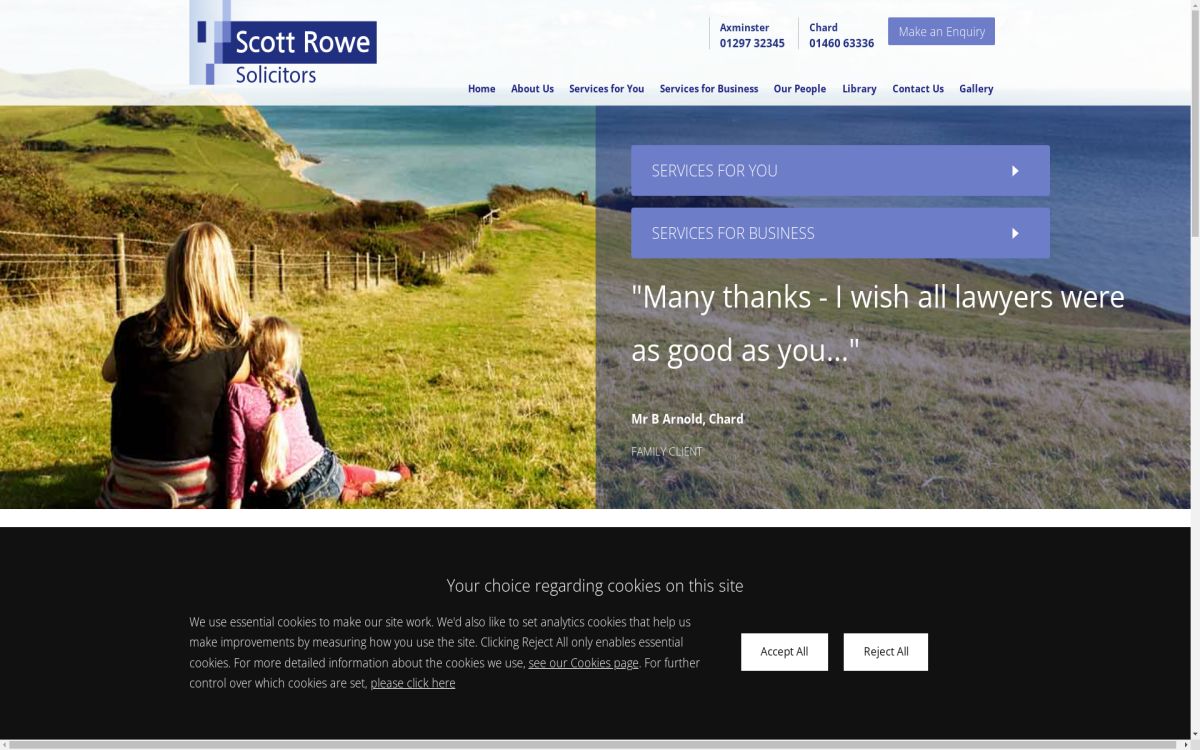Click the right arrow of the horizontal scrollbar
This screenshot has height=750, width=1200.
(x=1184, y=743)
